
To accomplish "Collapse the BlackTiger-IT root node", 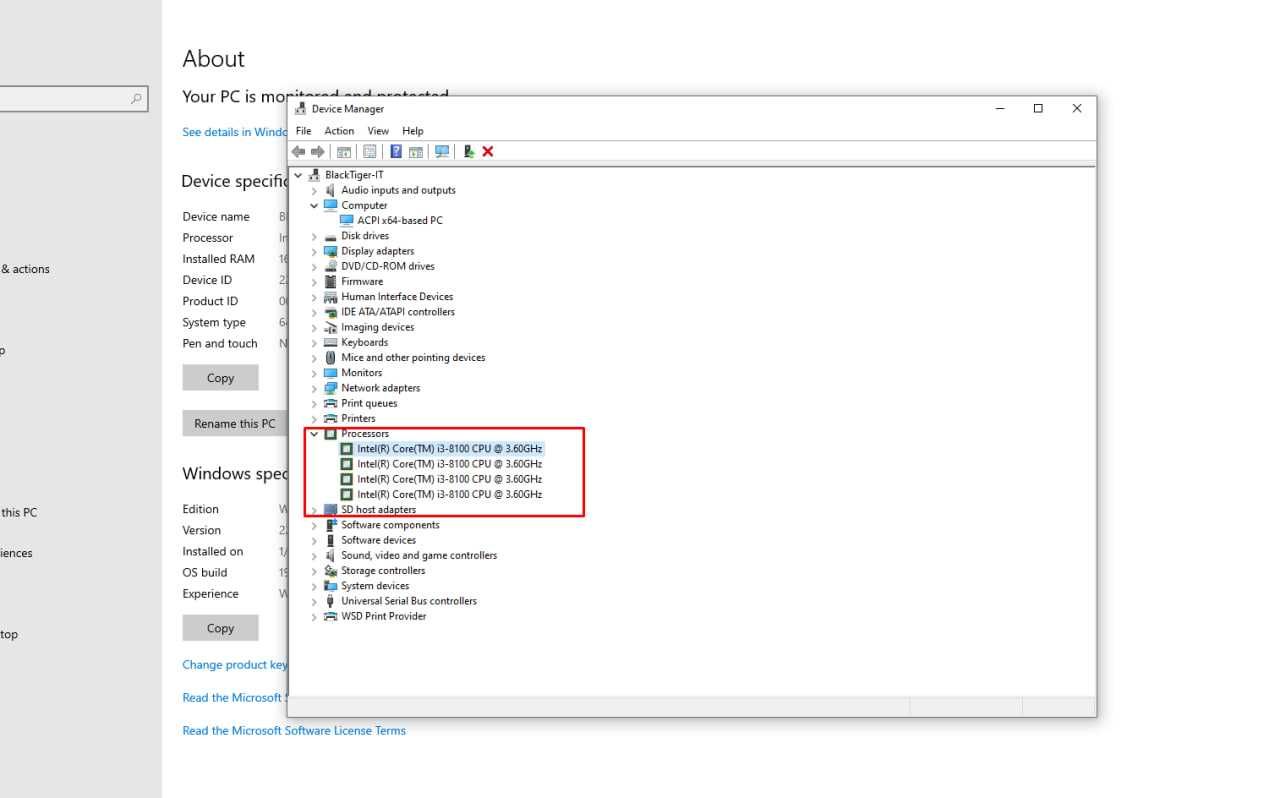I will [x=298, y=175].
